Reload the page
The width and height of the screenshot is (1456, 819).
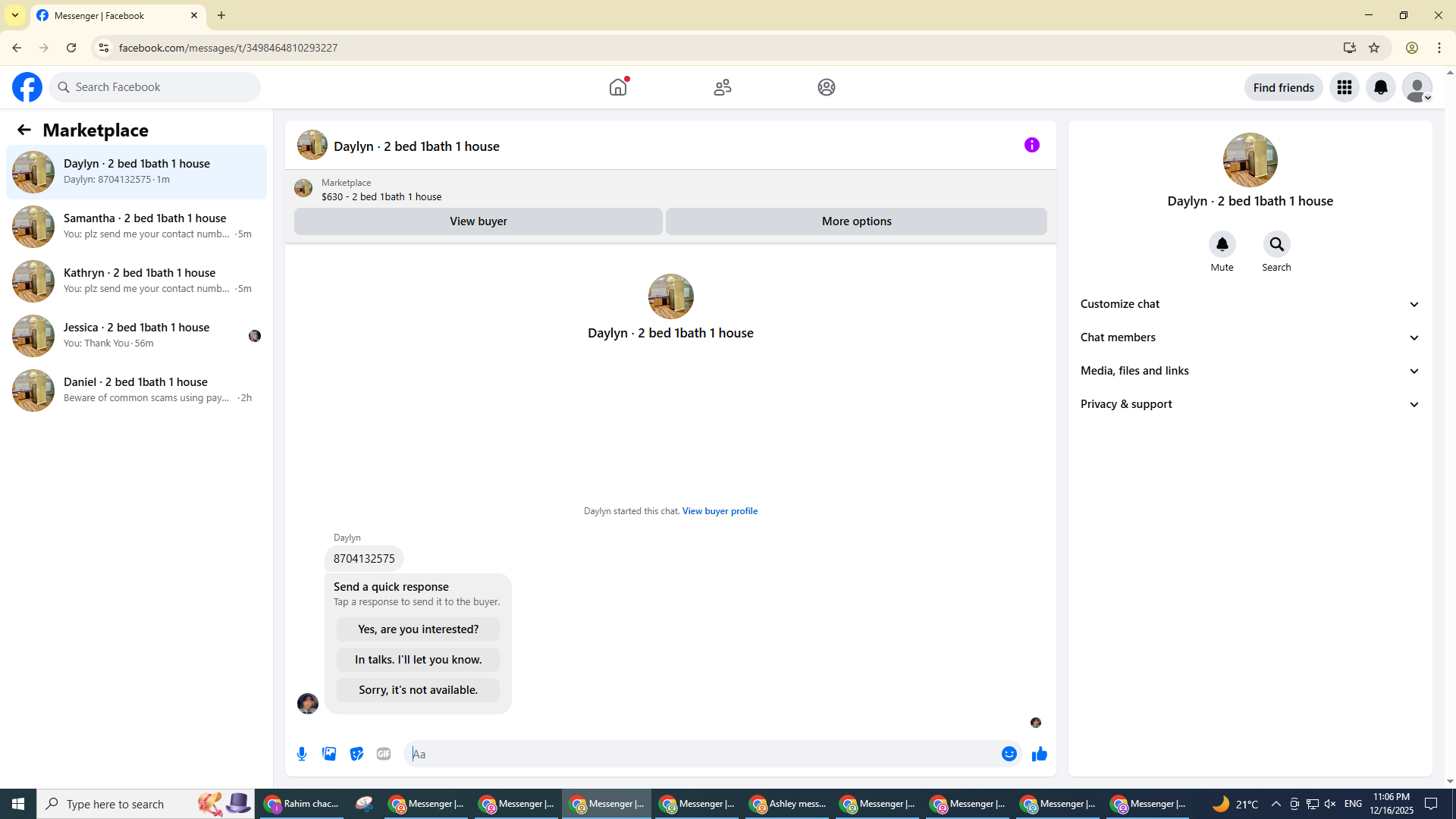[71, 48]
